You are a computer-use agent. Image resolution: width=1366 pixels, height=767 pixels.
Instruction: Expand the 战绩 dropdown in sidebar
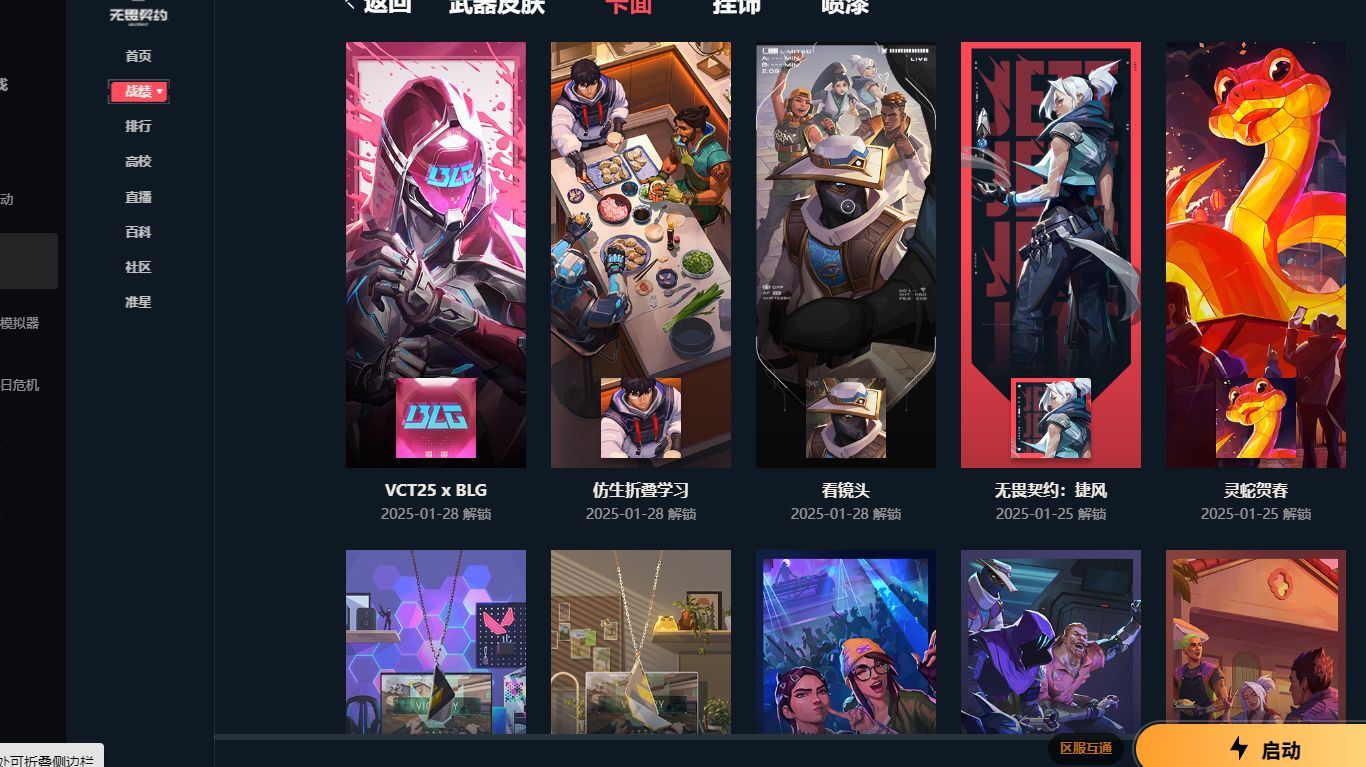(x=139, y=91)
